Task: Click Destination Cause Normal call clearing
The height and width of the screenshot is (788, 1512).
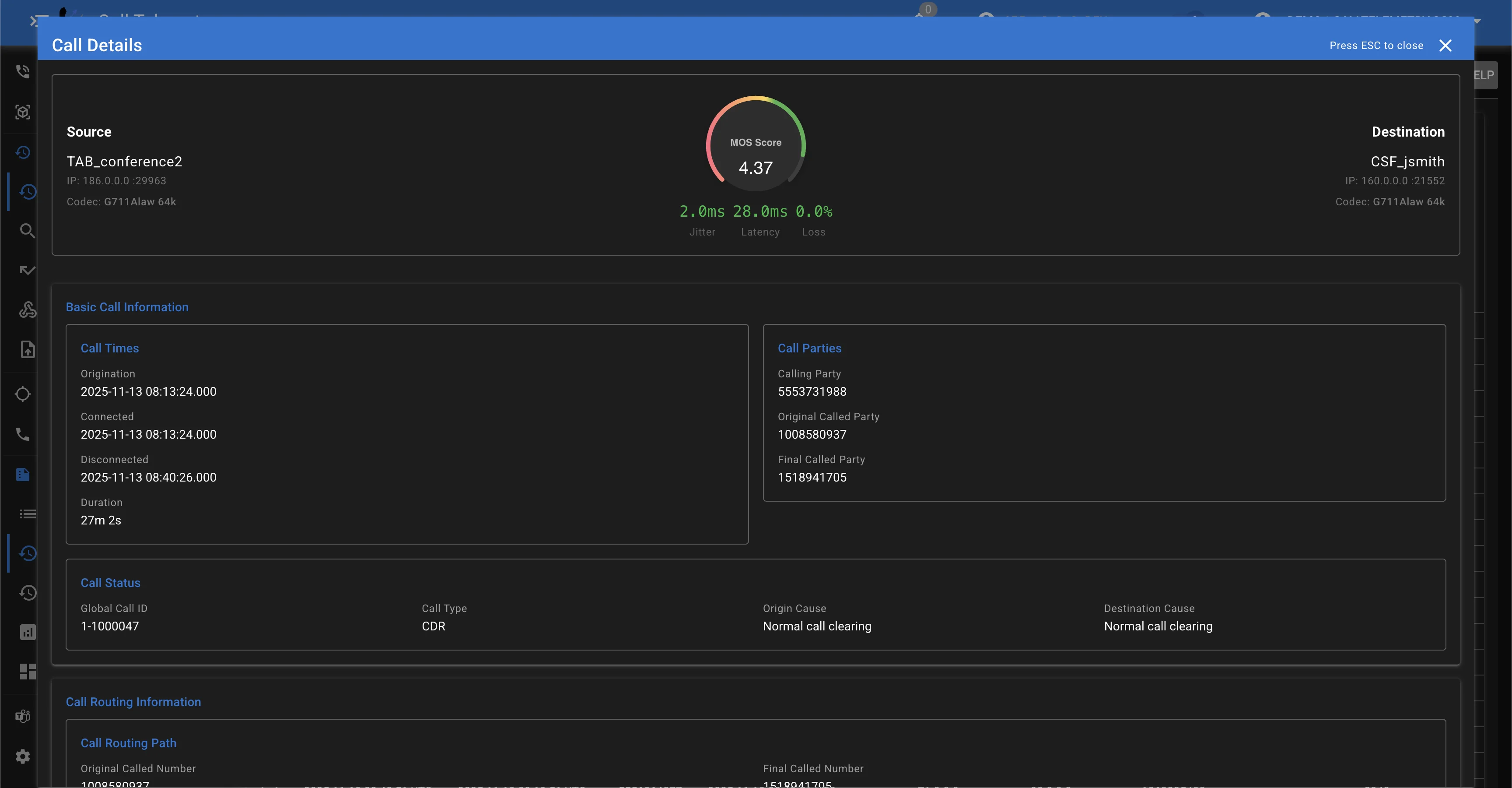Action: (1158, 626)
